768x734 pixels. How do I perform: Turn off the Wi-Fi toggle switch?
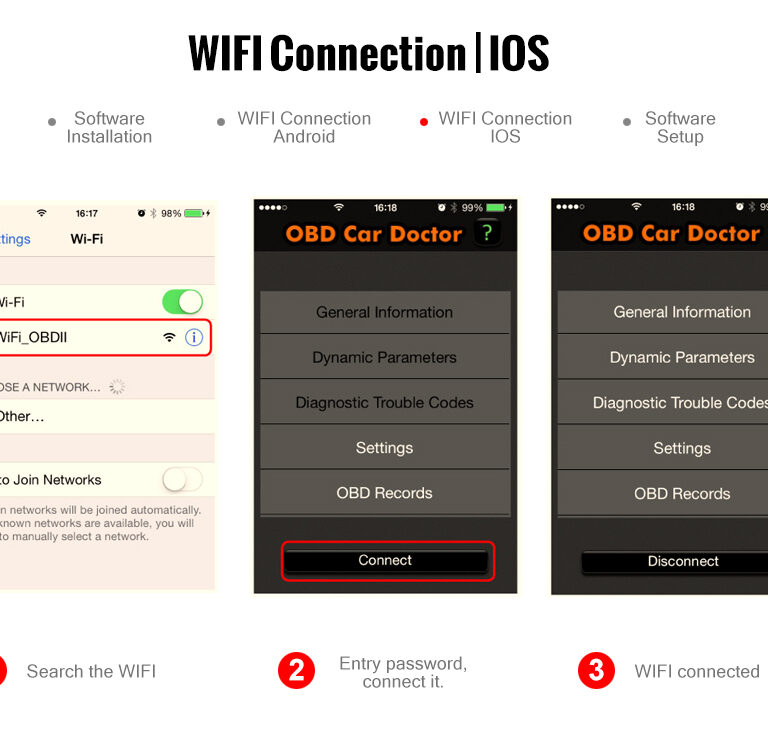183,302
